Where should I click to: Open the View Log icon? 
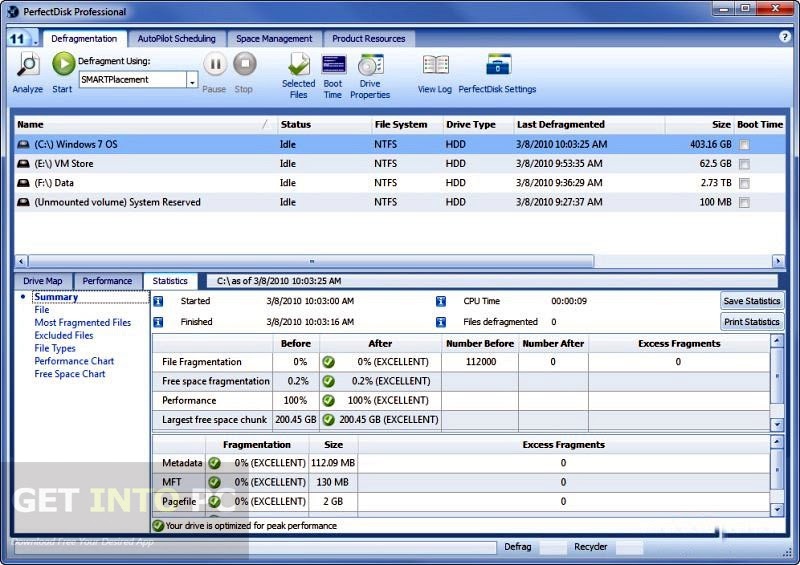click(435, 65)
